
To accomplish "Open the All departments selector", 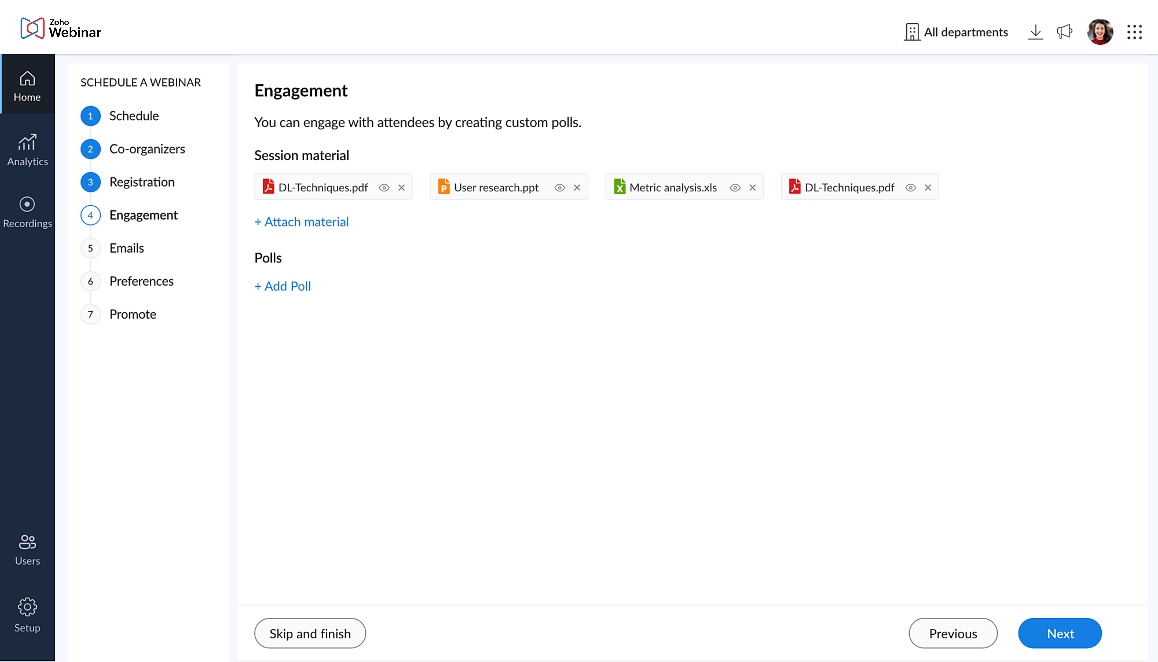I will coord(956,32).
